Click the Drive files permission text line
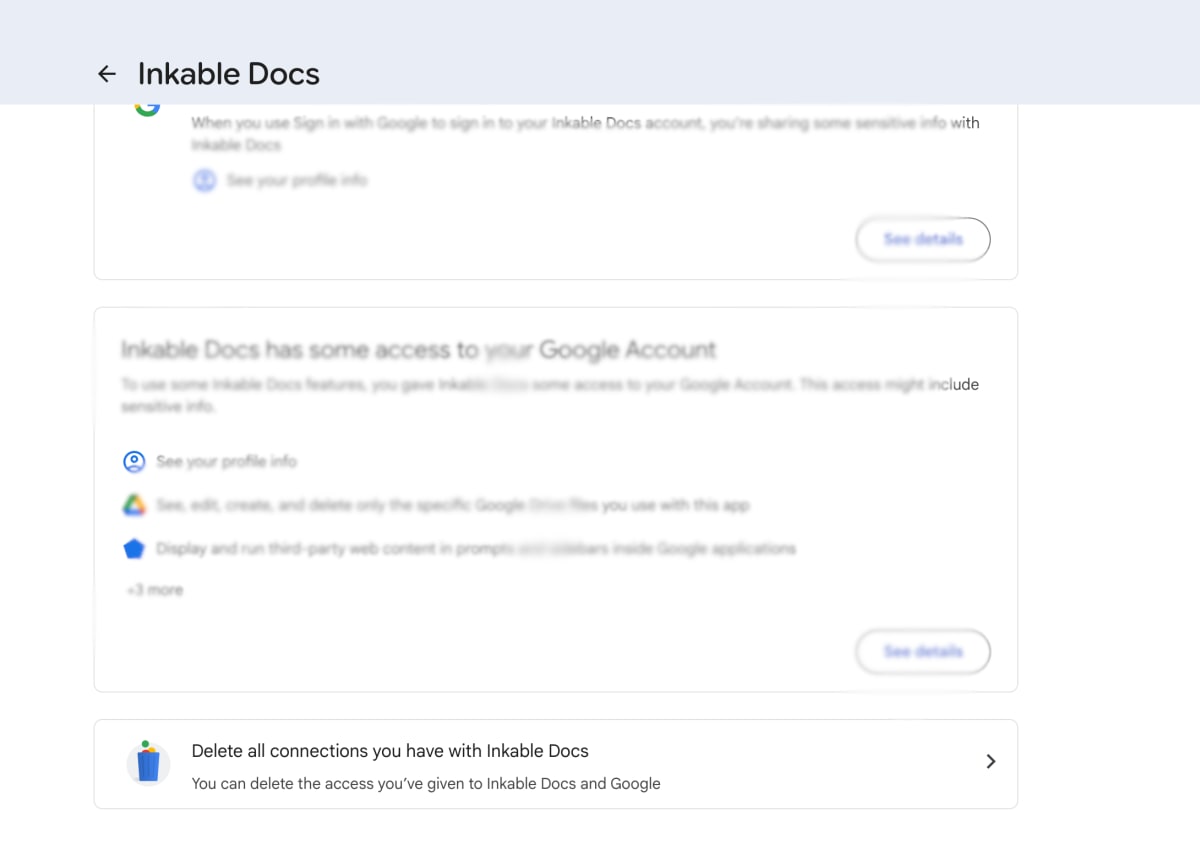This screenshot has width=1200, height=861. pyautogui.click(x=453, y=506)
